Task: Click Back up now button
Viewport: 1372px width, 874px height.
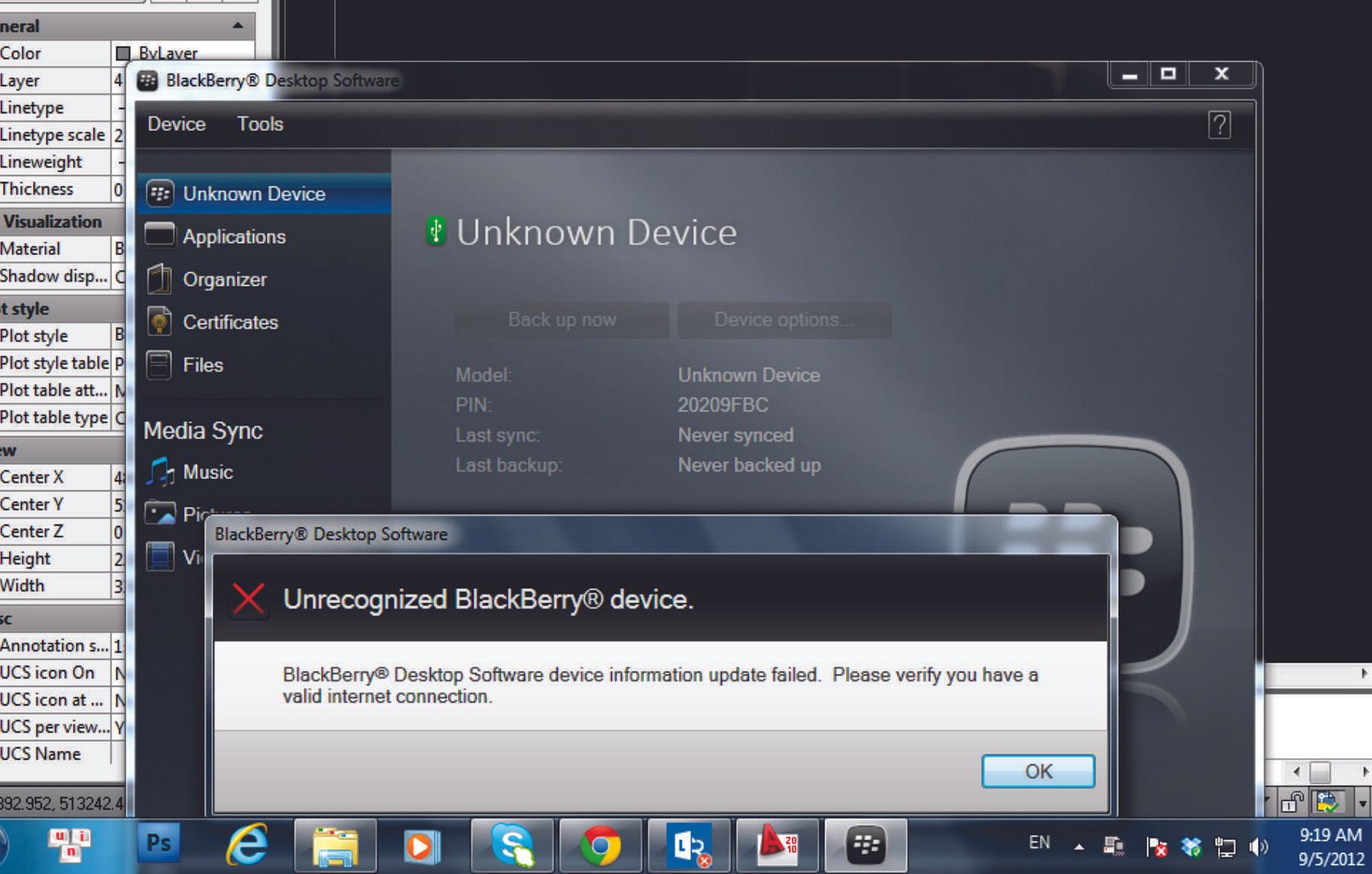Action: (x=561, y=320)
